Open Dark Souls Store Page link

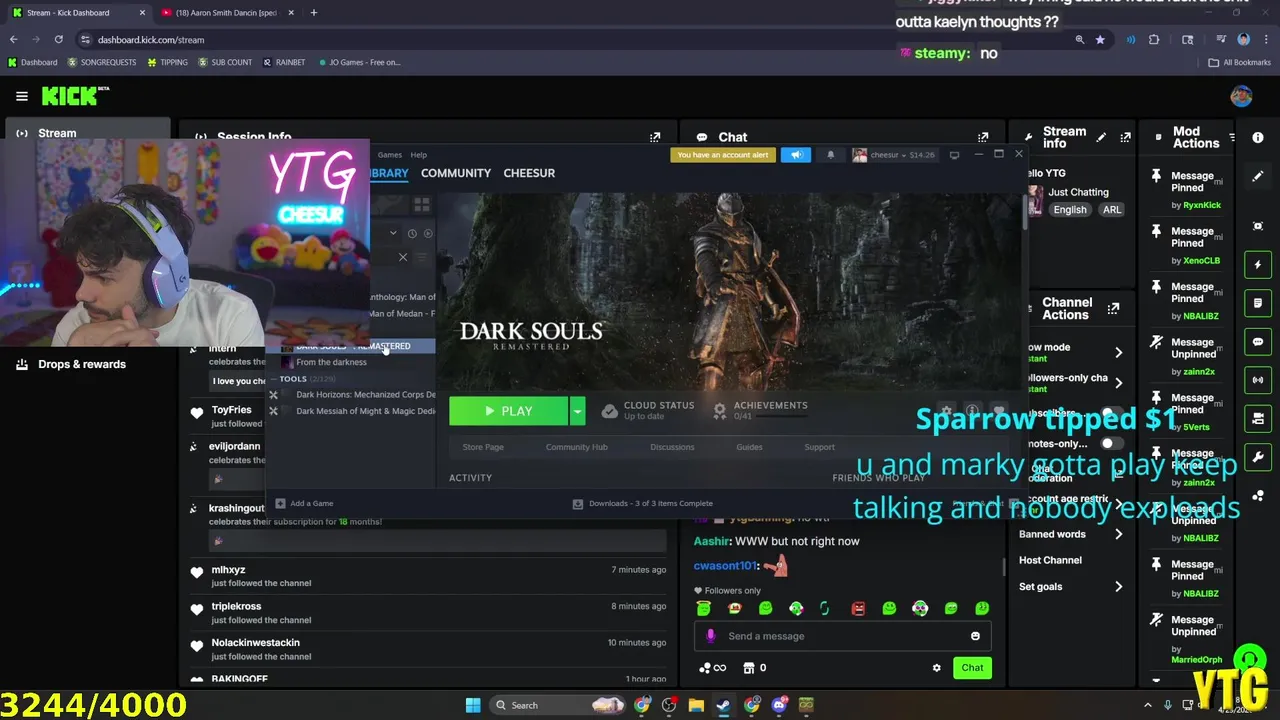(x=483, y=447)
